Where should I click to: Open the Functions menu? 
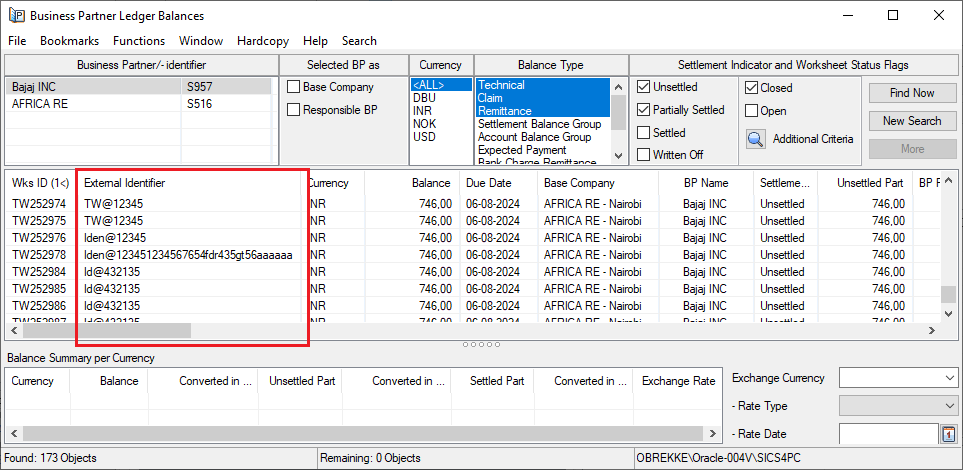(139, 41)
